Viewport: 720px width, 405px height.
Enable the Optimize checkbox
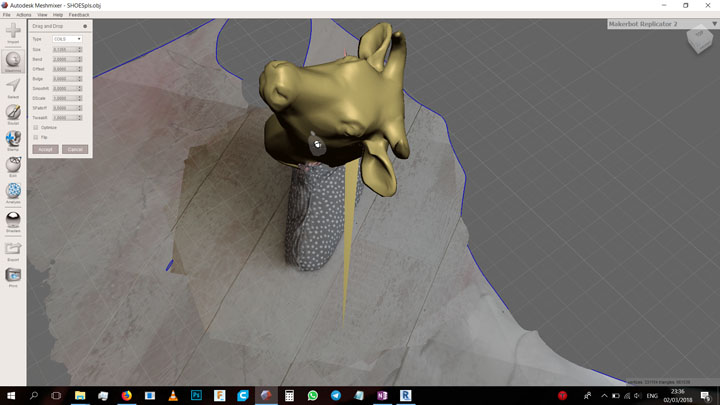click(36, 128)
